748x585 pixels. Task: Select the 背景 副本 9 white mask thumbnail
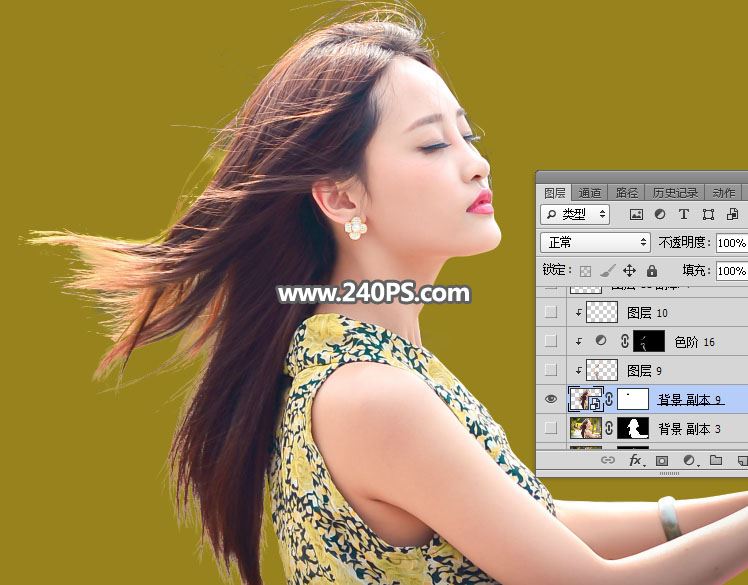pos(633,399)
